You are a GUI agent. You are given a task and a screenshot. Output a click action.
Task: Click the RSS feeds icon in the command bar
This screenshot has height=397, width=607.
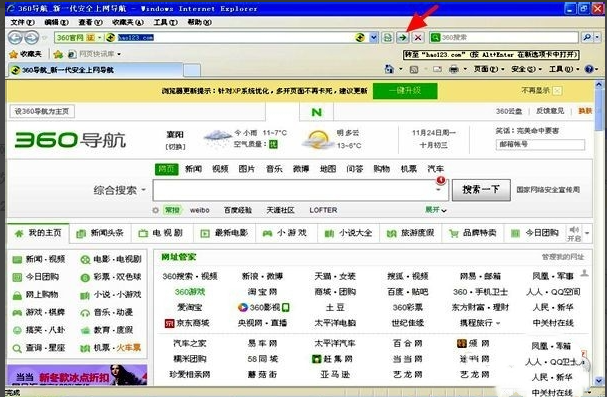point(414,70)
